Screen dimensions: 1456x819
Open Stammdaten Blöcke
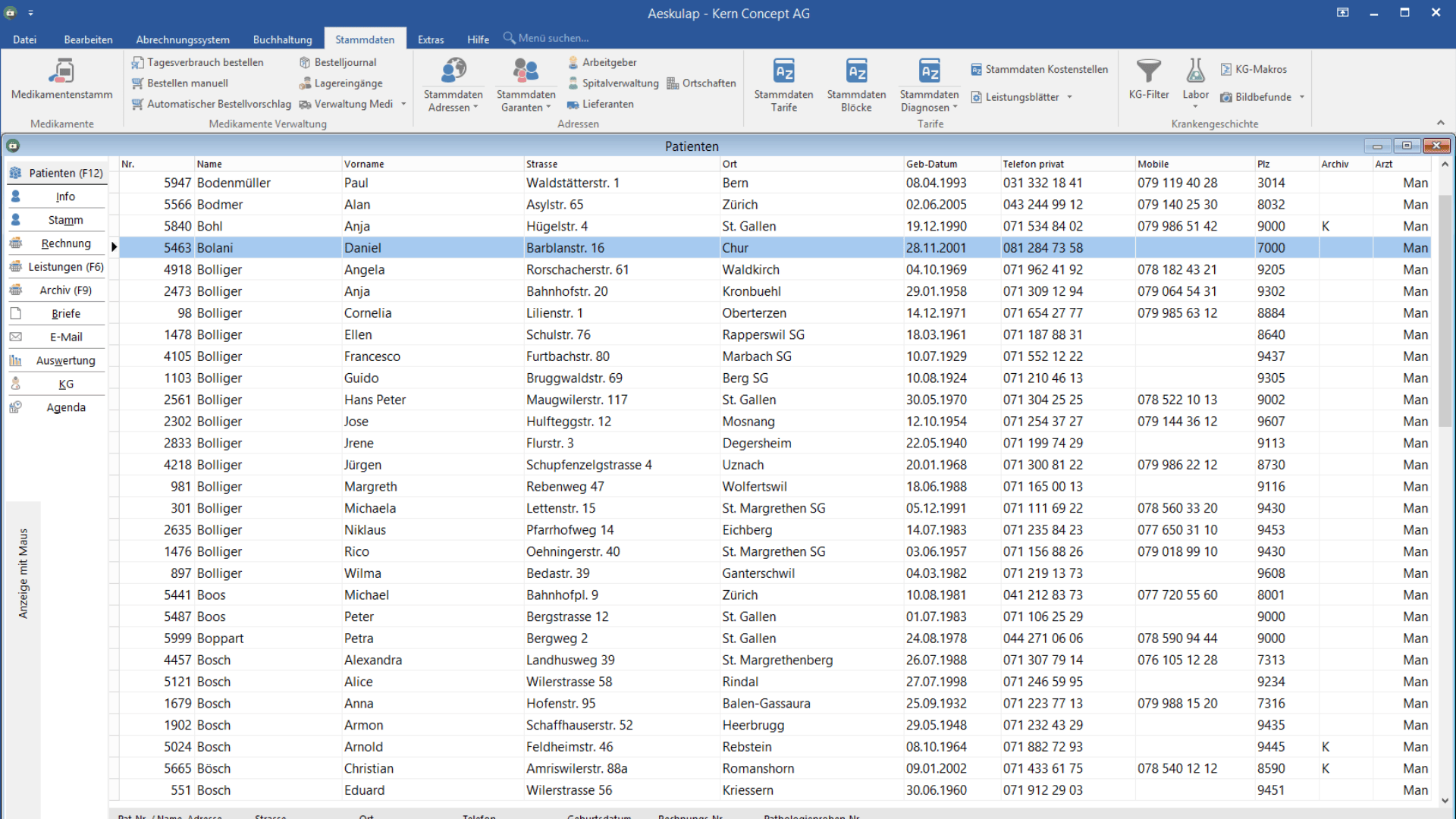tap(856, 72)
